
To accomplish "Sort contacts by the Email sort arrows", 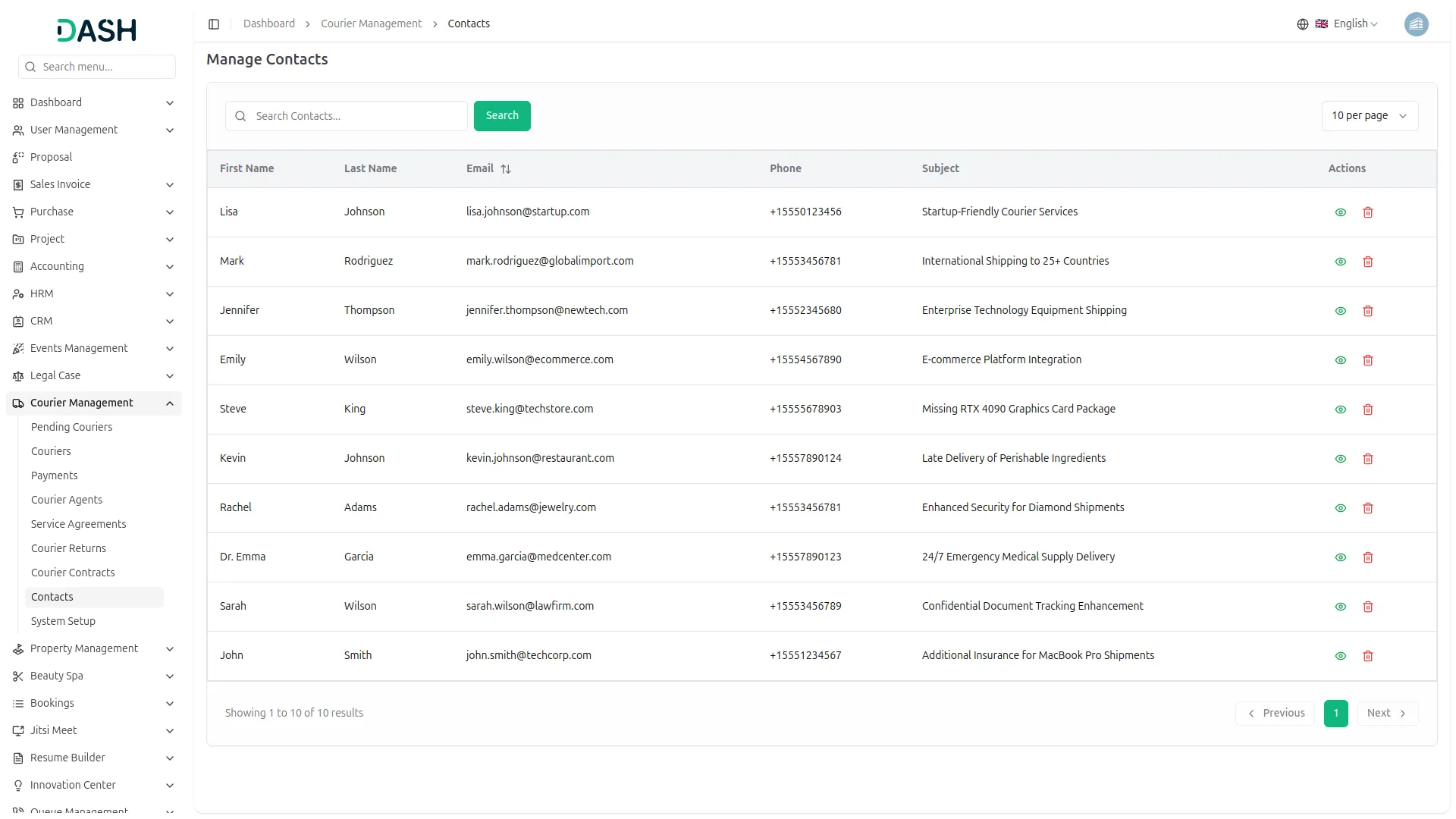I will (x=506, y=169).
